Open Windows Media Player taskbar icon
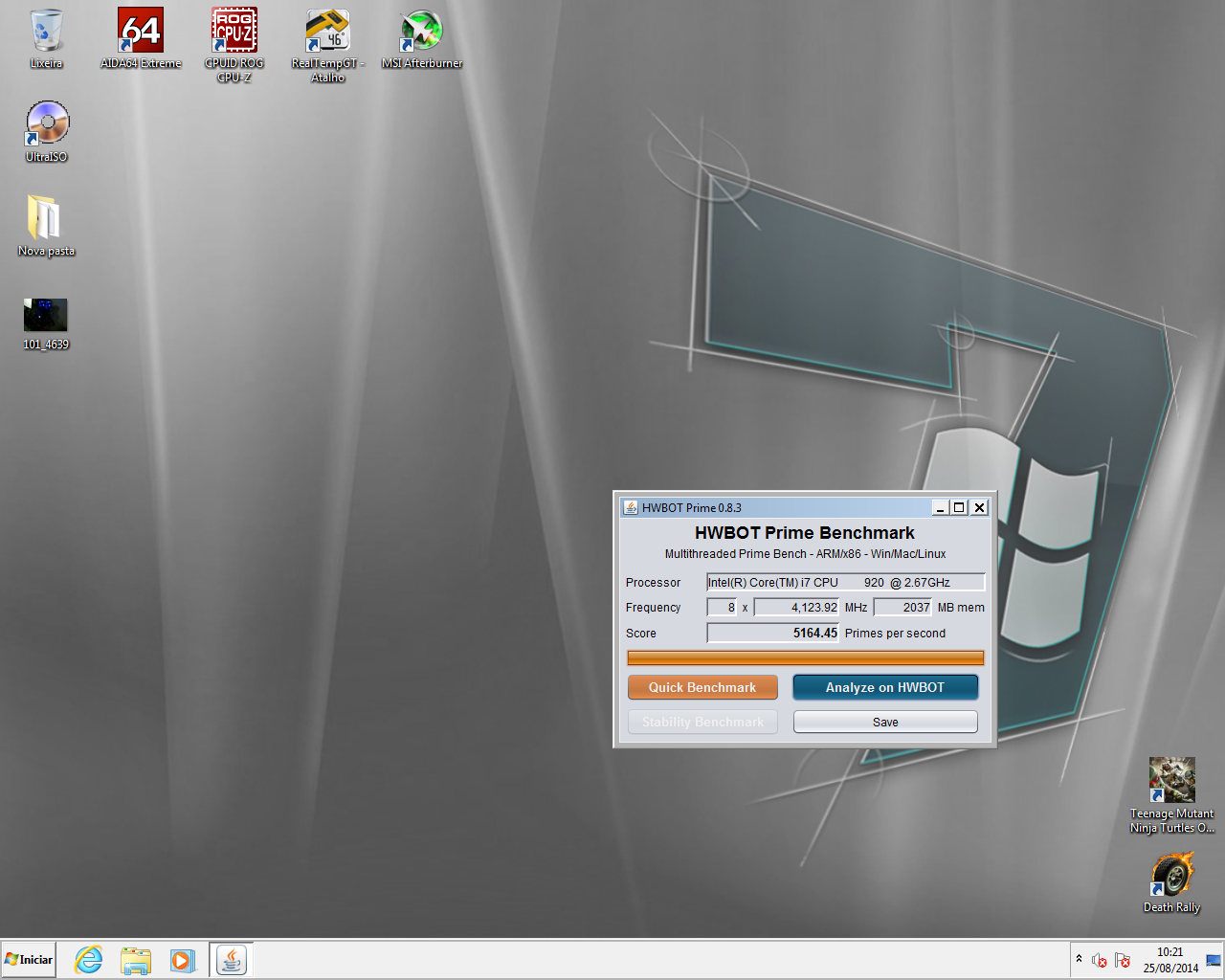The width and height of the screenshot is (1225, 980). click(x=182, y=960)
